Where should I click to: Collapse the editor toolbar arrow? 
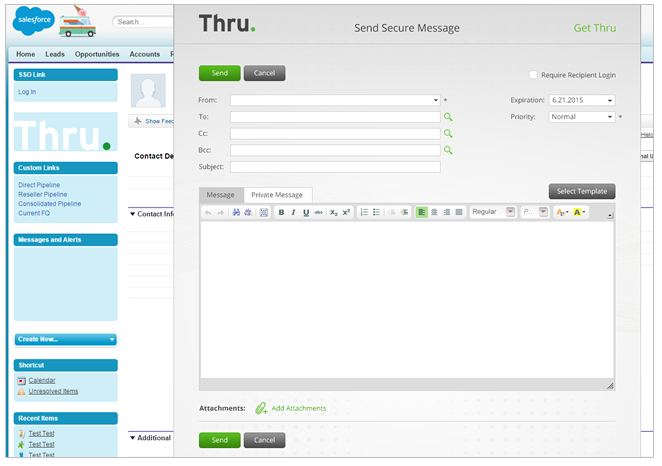tap(610, 216)
